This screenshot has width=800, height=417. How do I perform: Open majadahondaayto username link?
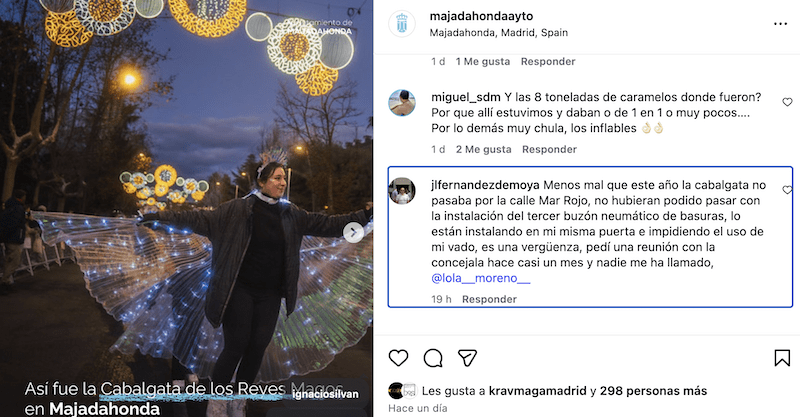481,16
